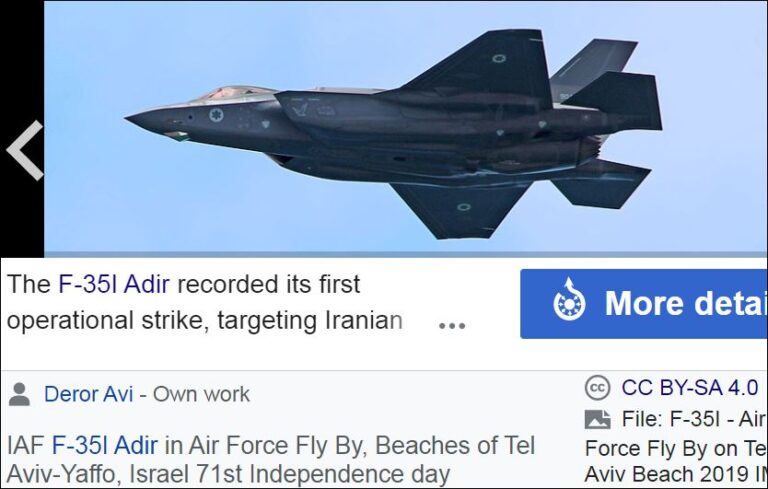The width and height of the screenshot is (768, 489).
Task: Click the author person icon
Action: tap(19, 394)
